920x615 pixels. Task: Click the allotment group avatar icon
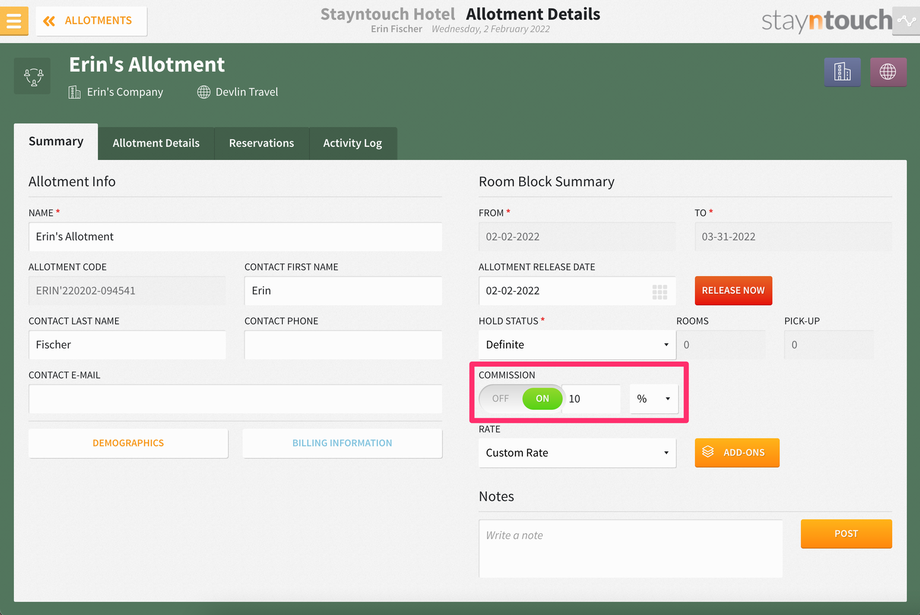pyautogui.click(x=33, y=76)
